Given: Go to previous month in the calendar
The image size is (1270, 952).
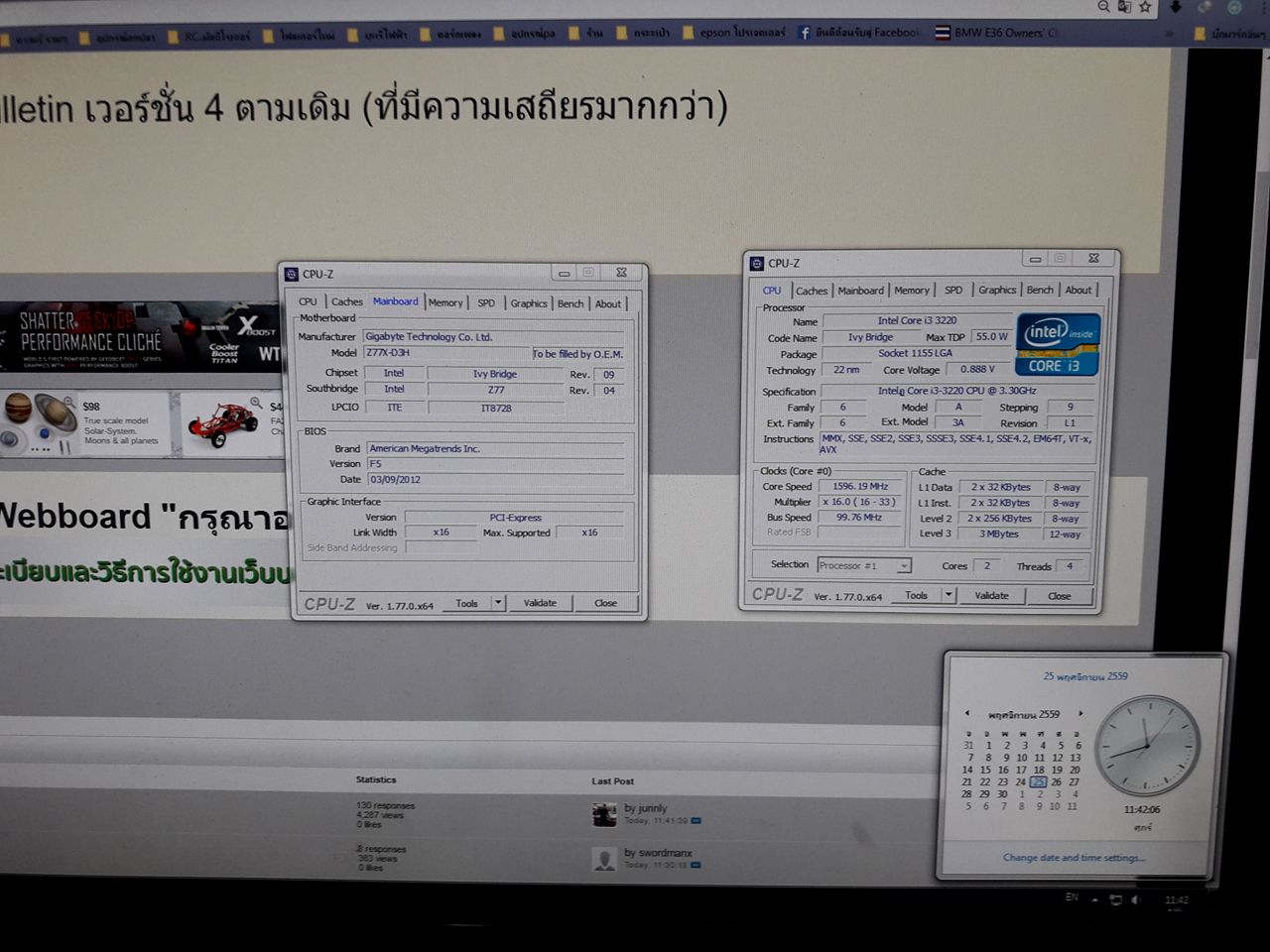Looking at the screenshot, I should (967, 713).
